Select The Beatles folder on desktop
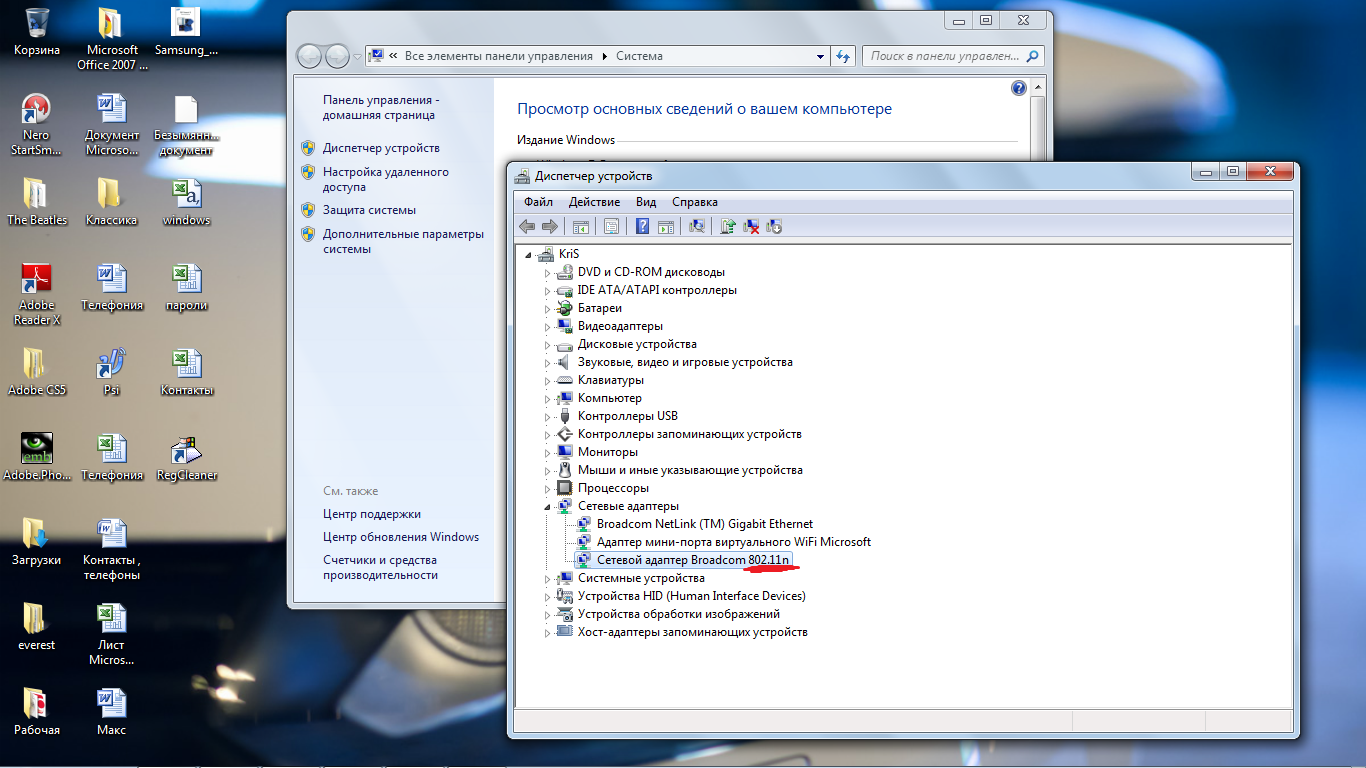1366x768 pixels. 37,202
